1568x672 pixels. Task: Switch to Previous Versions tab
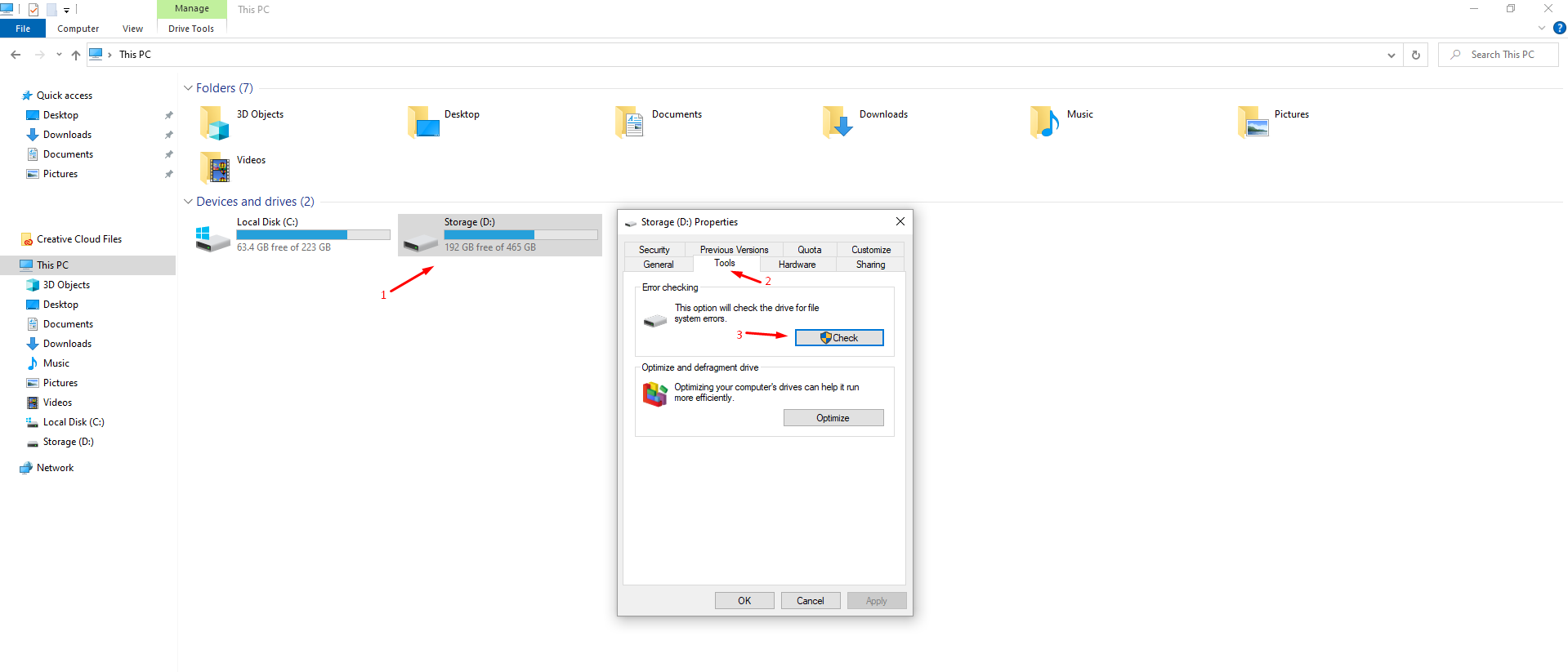(x=734, y=250)
